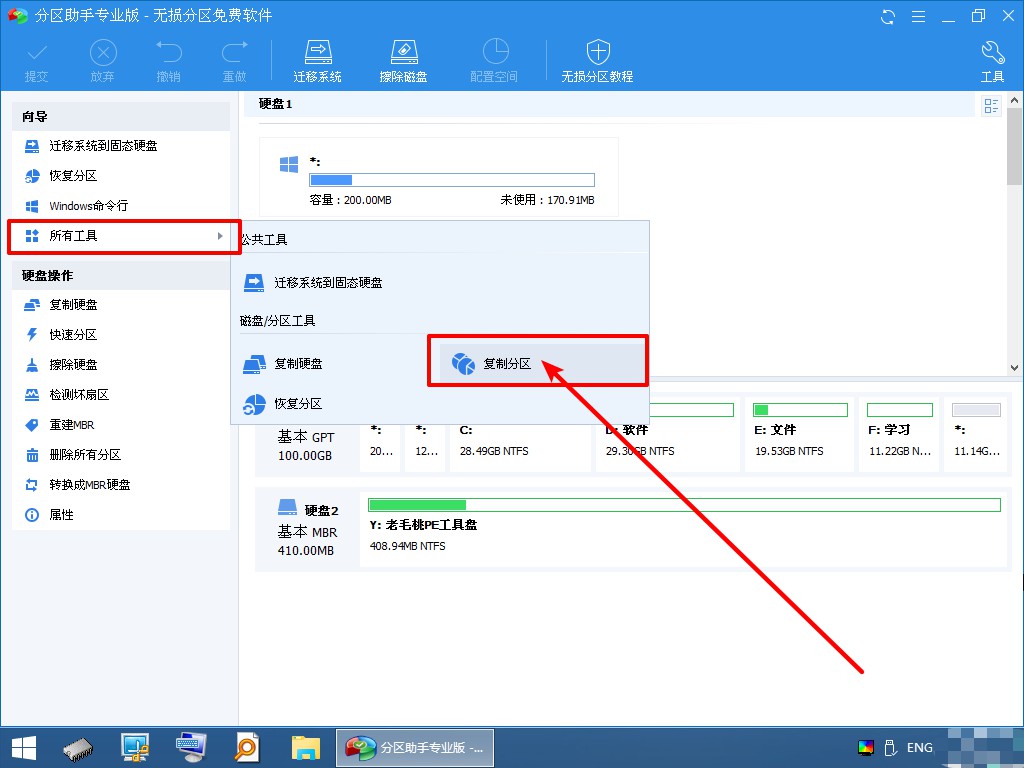
Task: Select the F: 学习 partition
Action: click(x=899, y=434)
